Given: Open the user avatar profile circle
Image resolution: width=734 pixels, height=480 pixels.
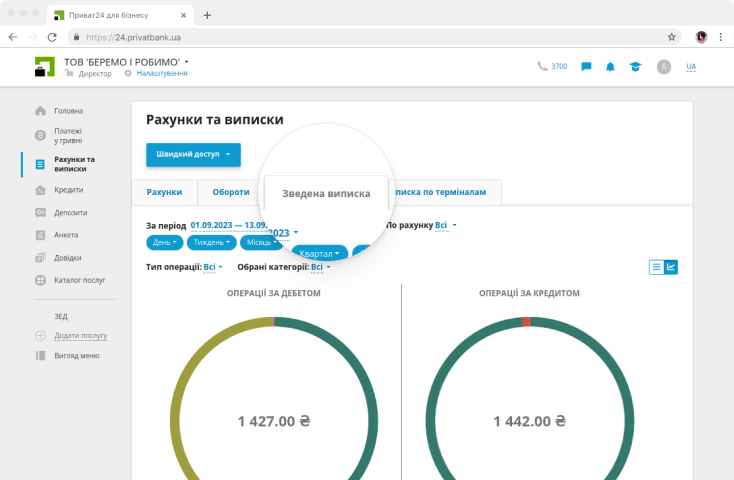Looking at the screenshot, I should (x=663, y=67).
